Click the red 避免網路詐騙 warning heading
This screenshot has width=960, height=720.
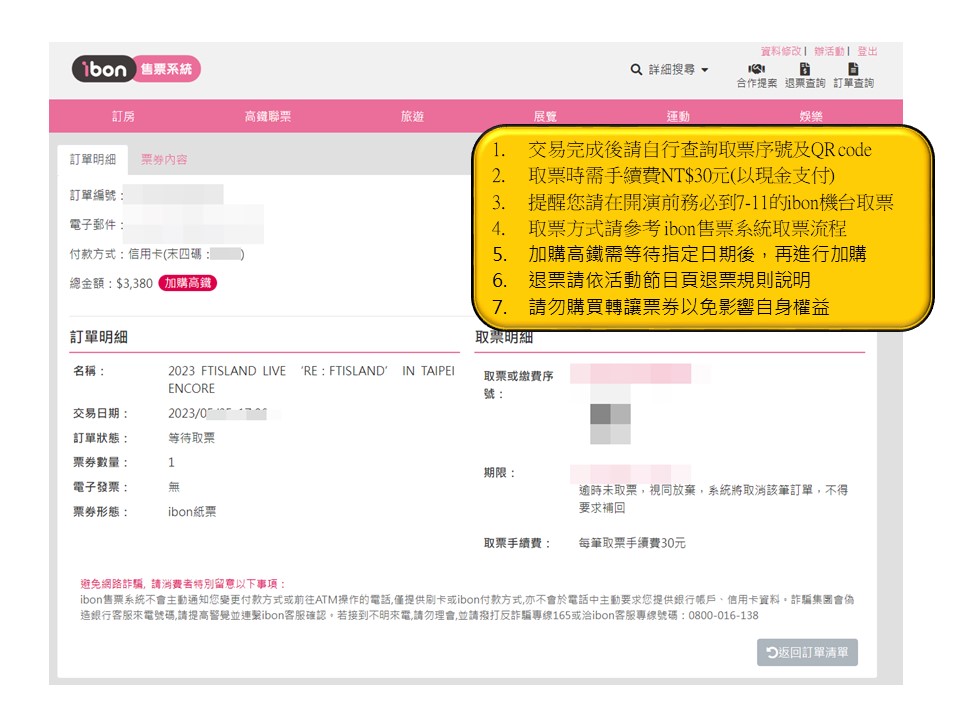point(182,583)
